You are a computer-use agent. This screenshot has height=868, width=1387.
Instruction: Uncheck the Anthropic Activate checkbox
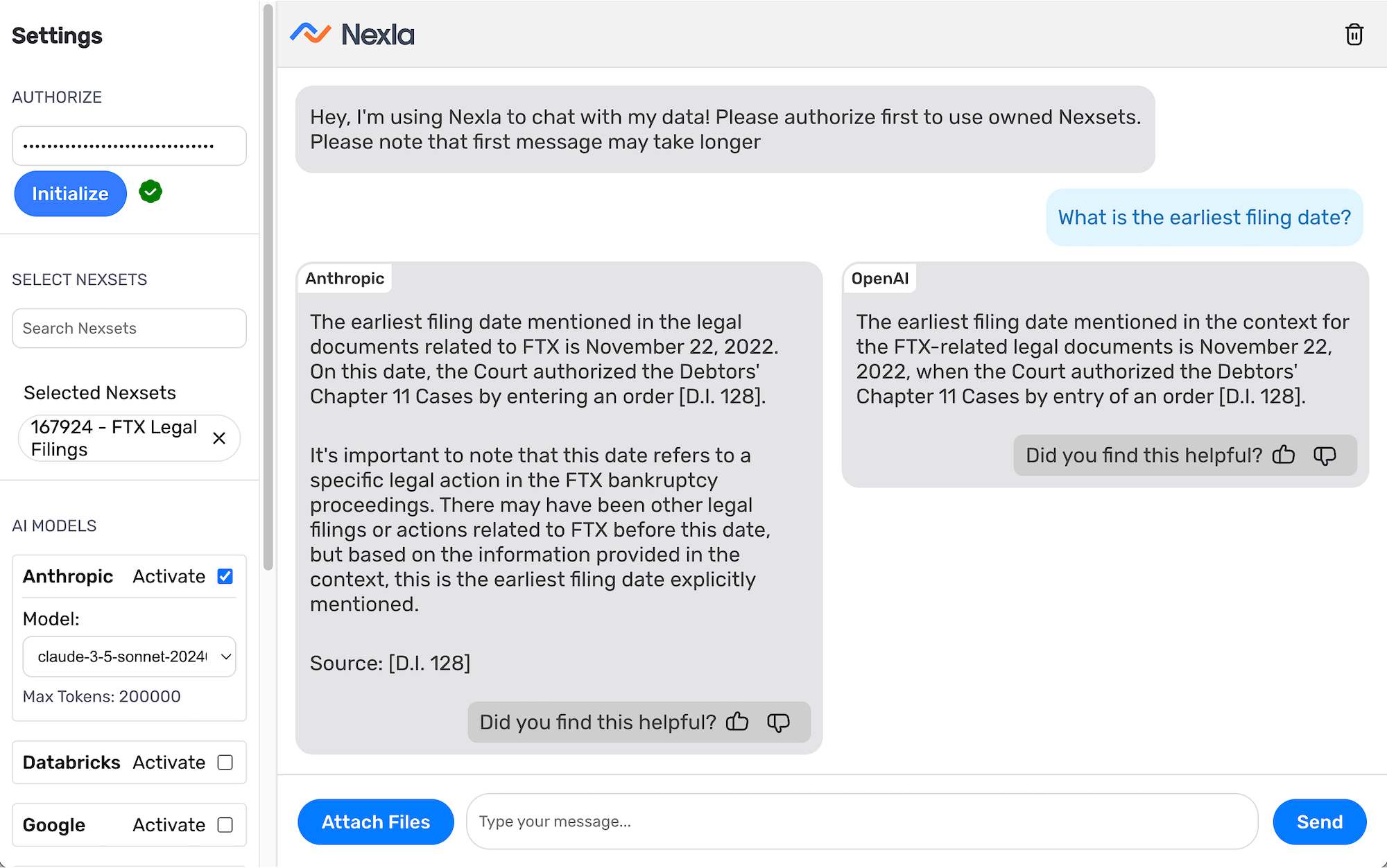pyautogui.click(x=225, y=576)
